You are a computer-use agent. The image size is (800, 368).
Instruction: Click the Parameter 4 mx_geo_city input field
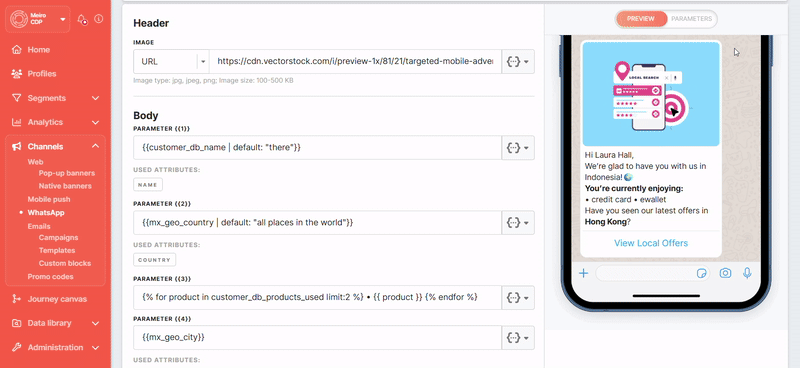point(317,337)
